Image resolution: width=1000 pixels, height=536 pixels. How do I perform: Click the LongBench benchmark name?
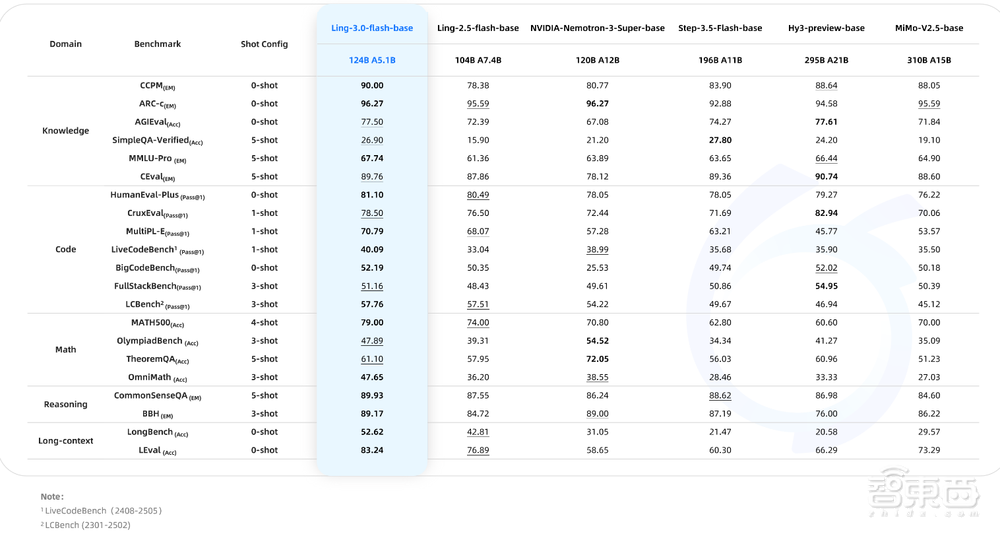pyautogui.click(x=158, y=432)
